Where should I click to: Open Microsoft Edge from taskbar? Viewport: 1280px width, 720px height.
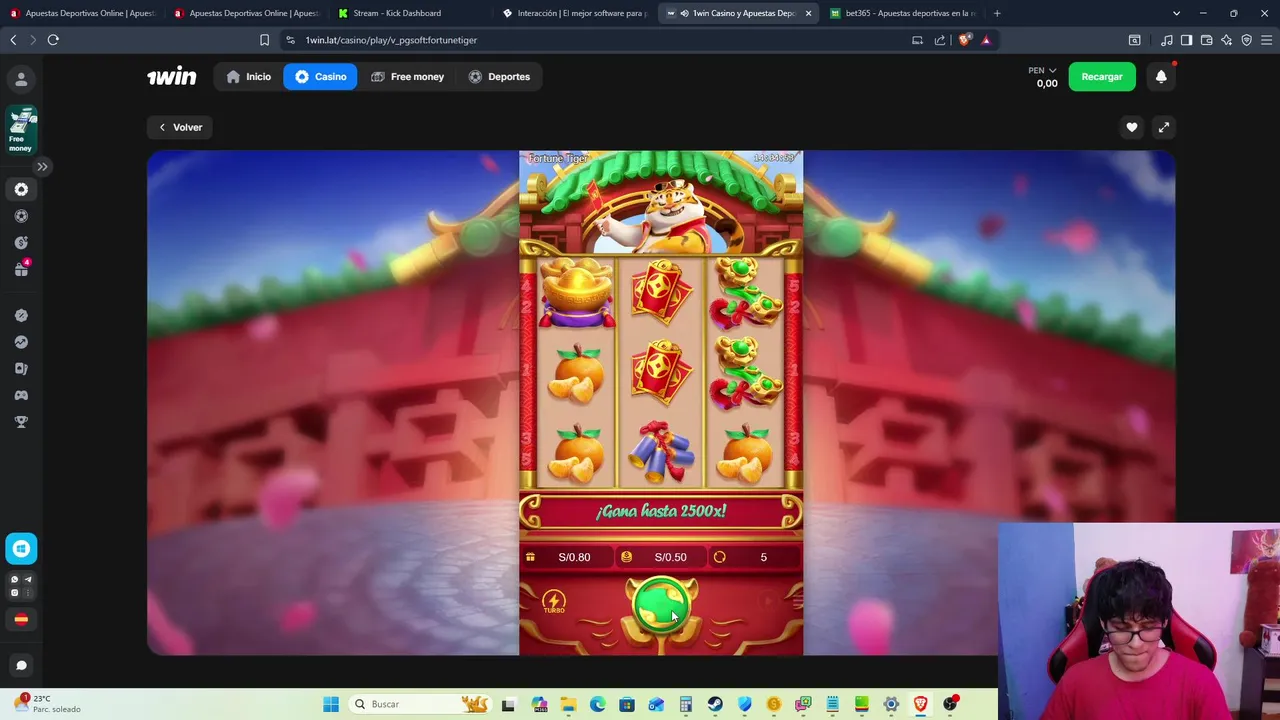point(597,704)
